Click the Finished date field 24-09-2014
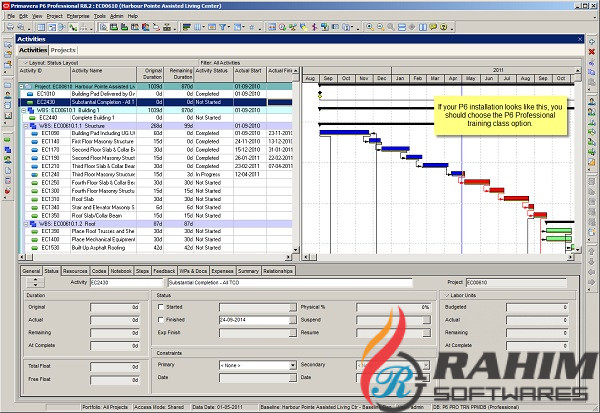Screen dimensions: 600x413 (254, 320)
